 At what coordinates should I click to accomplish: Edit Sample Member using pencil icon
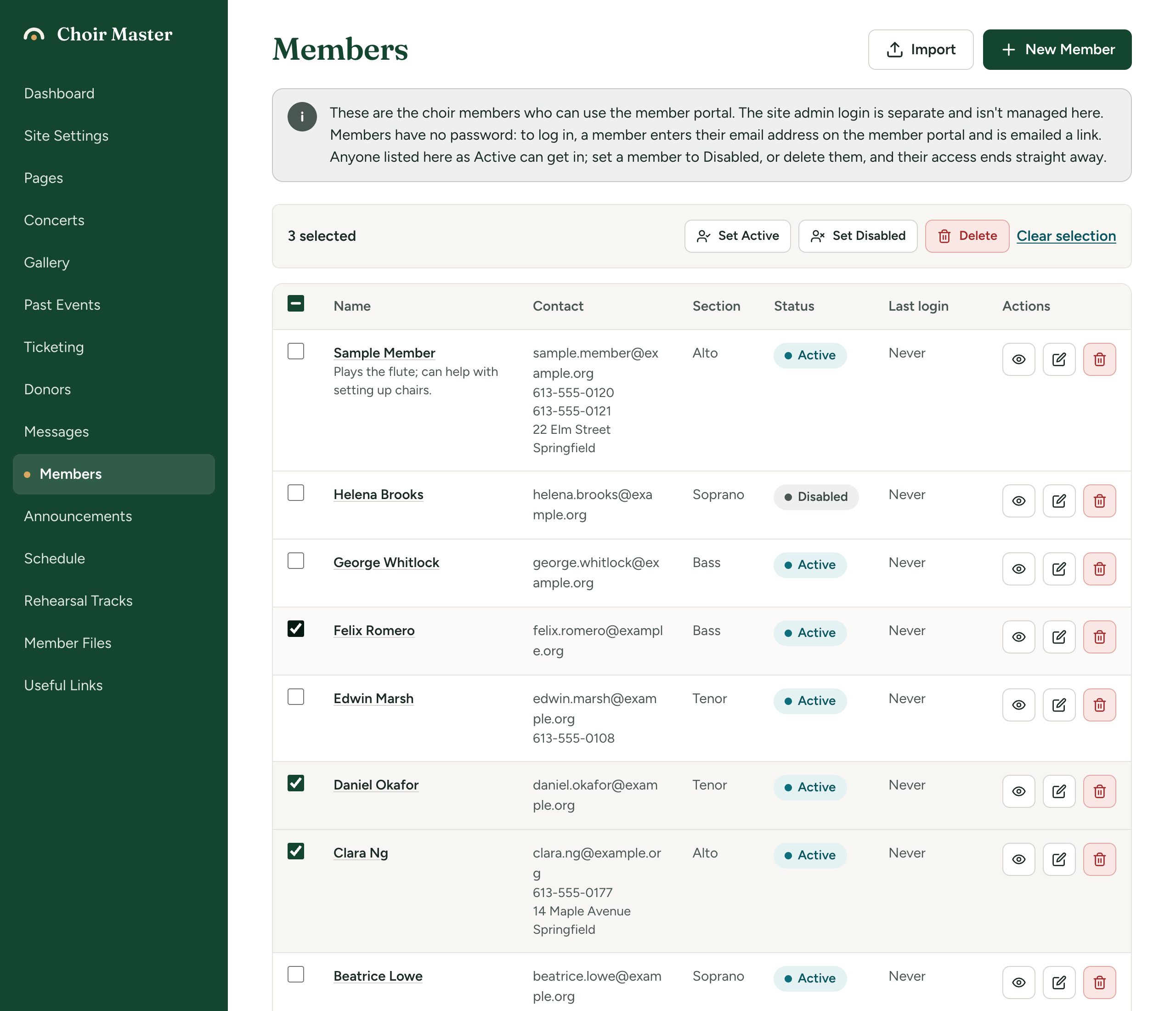point(1059,359)
